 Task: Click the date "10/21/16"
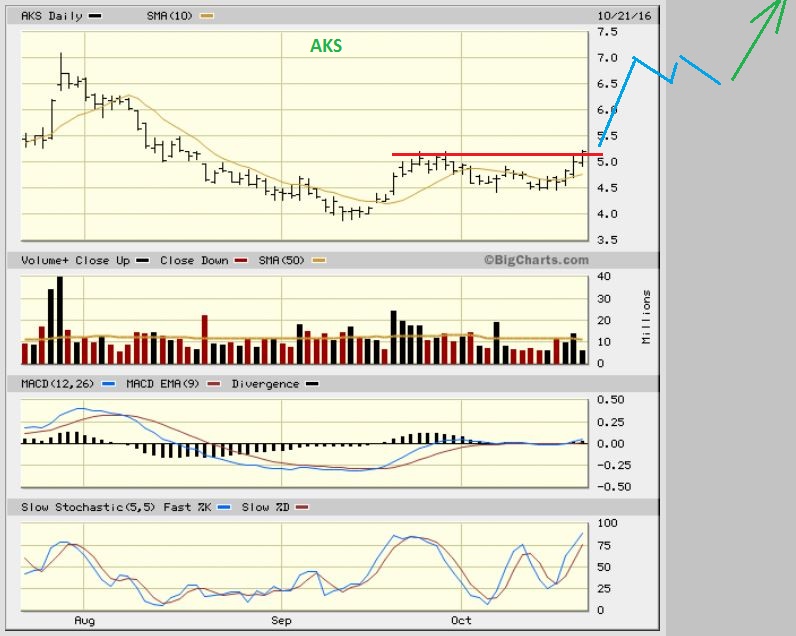624,16
